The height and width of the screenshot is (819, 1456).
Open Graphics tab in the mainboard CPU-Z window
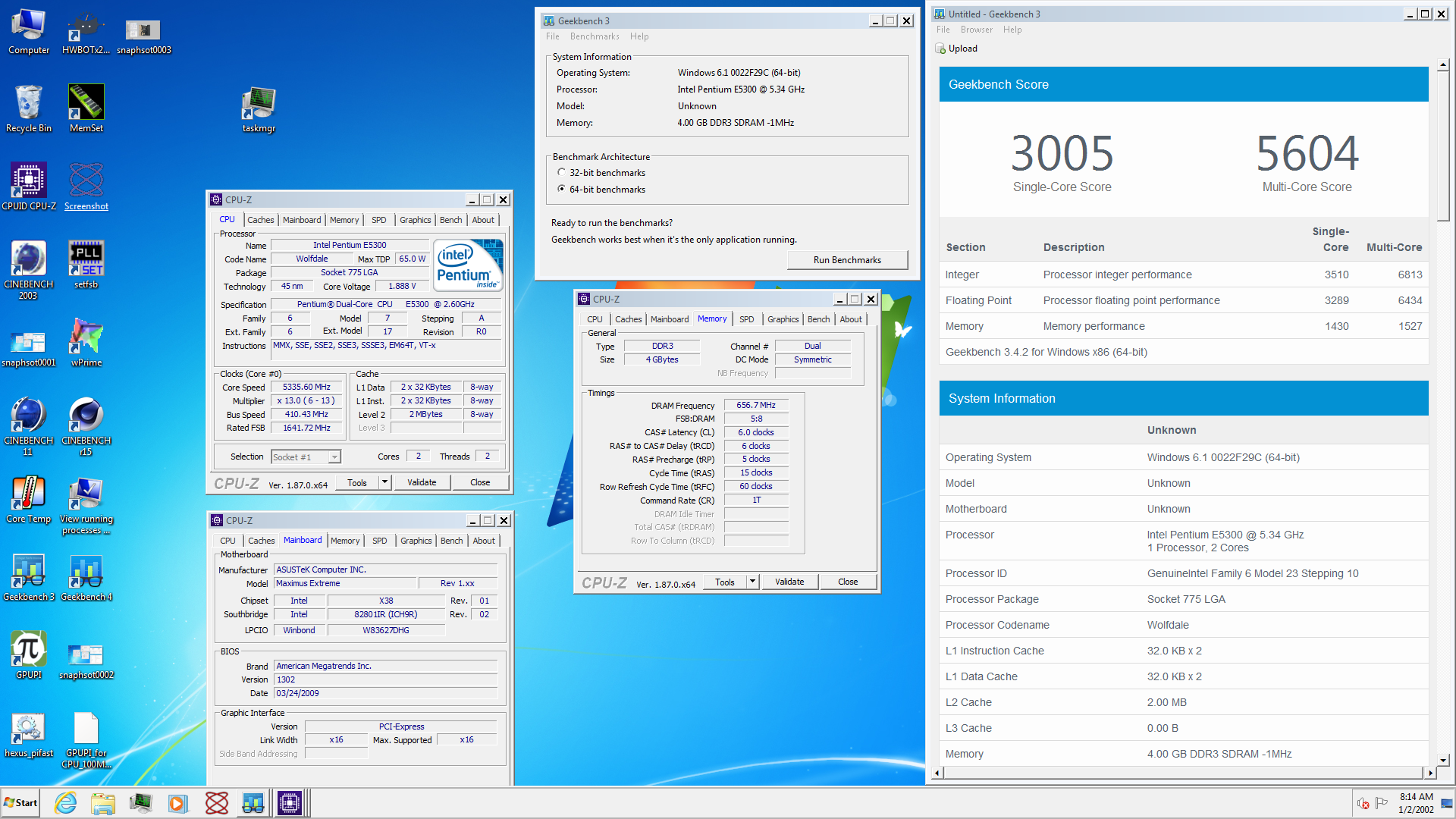click(416, 541)
